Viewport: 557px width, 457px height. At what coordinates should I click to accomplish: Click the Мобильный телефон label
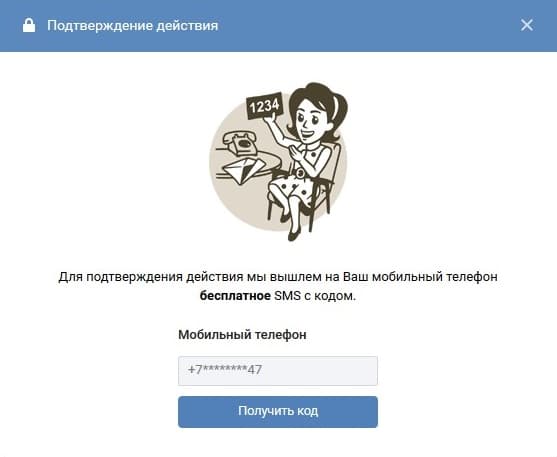[242, 334]
